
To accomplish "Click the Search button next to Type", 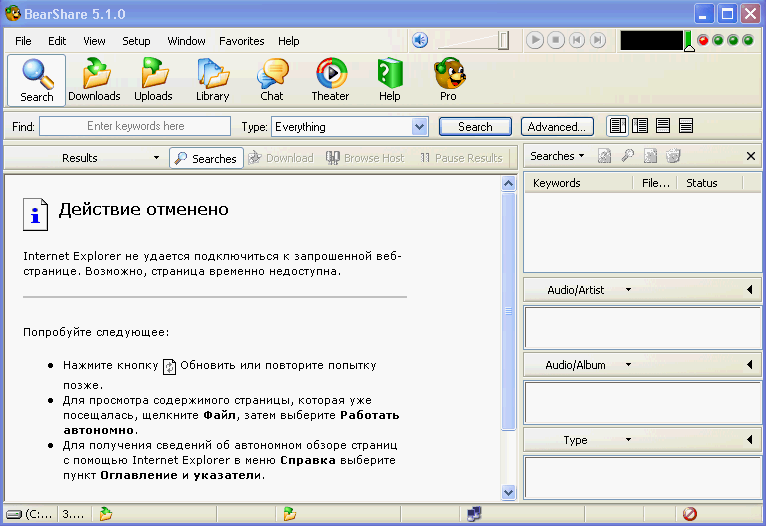I will [x=475, y=126].
